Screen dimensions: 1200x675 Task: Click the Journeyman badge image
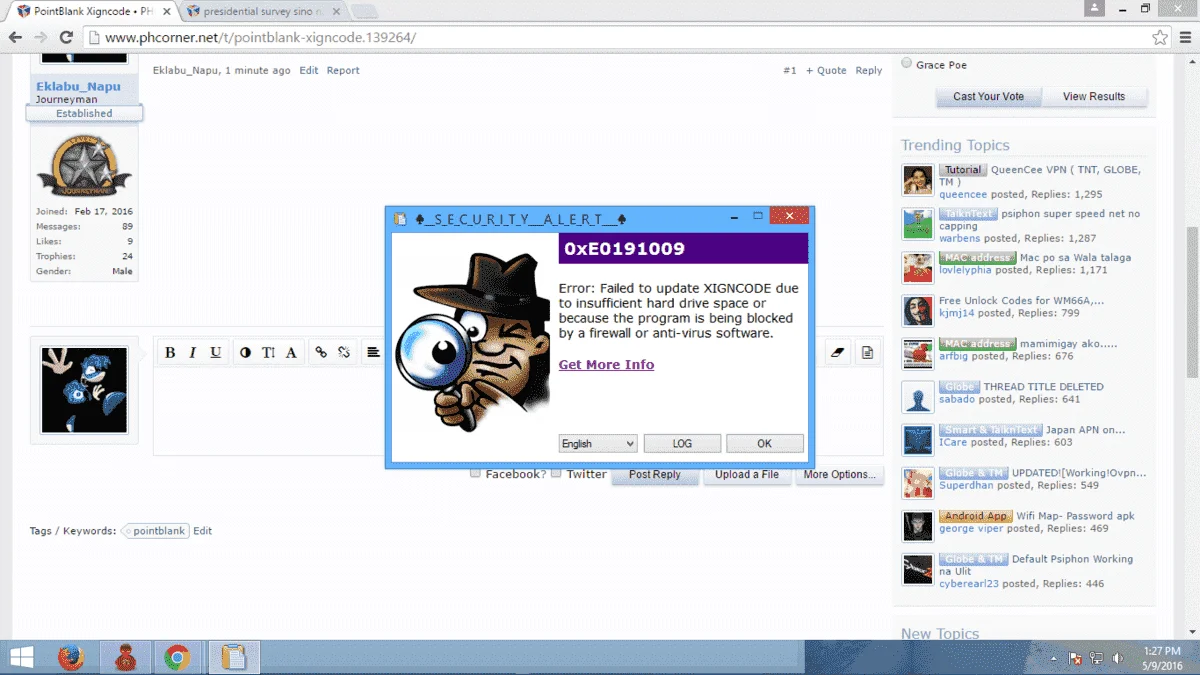(84, 166)
